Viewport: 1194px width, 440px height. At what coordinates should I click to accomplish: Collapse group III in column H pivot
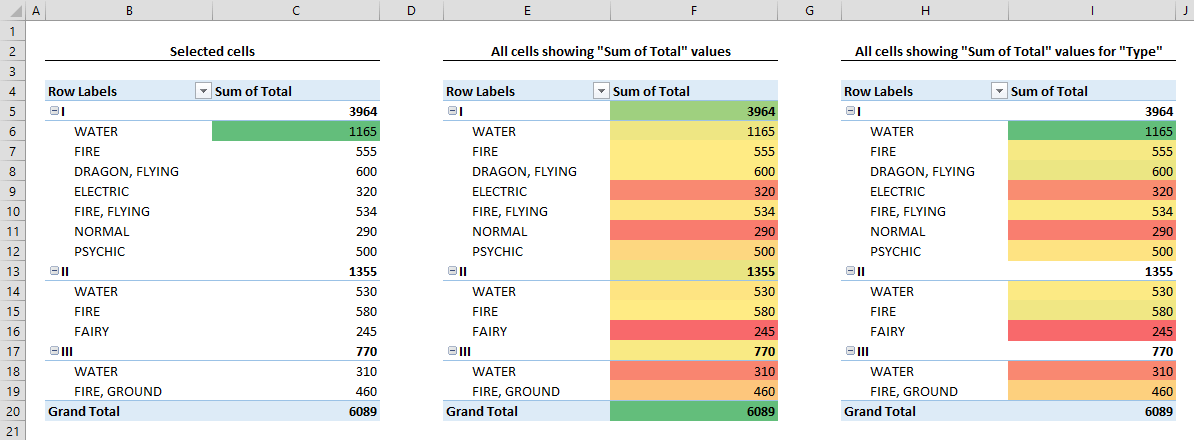(x=850, y=351)
